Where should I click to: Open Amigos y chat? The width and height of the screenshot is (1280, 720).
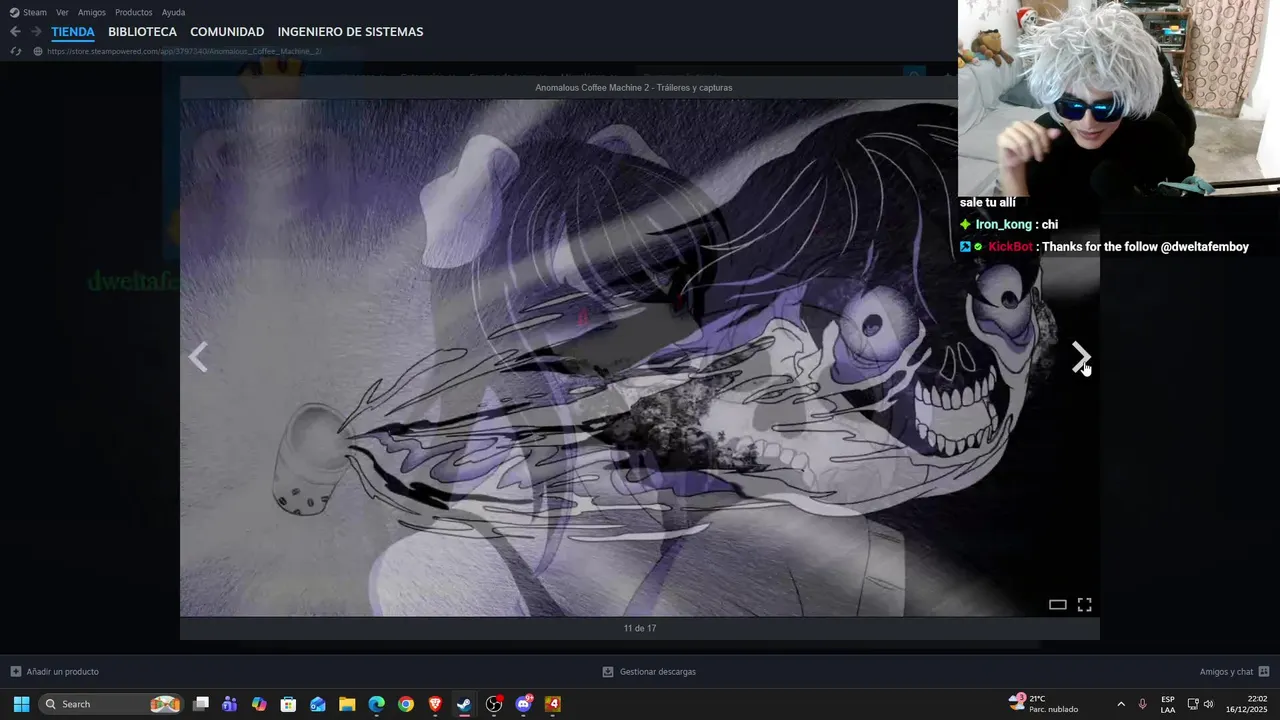pyautogui.click(x=1235, y=672)
